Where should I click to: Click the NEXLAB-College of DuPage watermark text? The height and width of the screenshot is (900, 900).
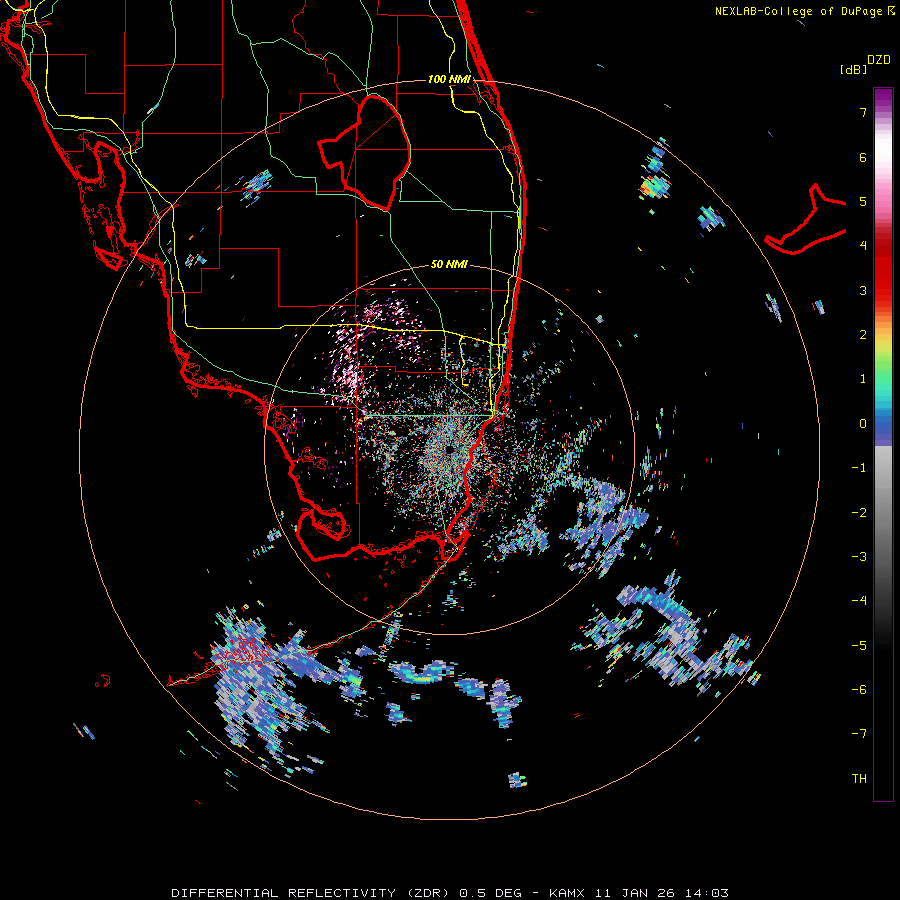(804, 11)
